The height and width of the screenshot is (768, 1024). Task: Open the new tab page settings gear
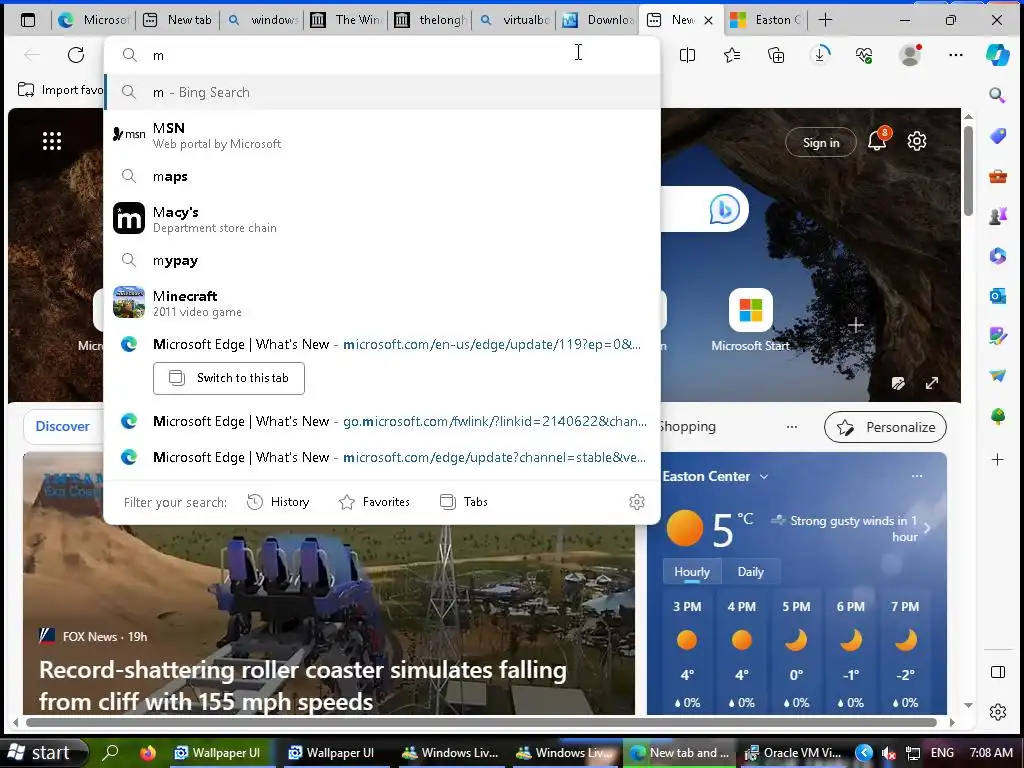[917, 141]
